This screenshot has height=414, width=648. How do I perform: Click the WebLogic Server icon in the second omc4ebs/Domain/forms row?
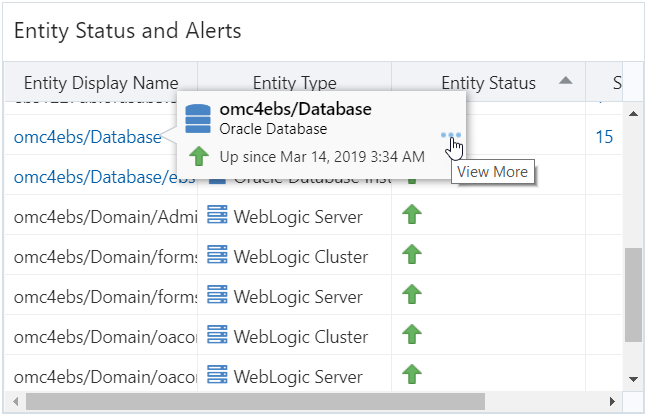pyautogui.click(x=217, y=295)
